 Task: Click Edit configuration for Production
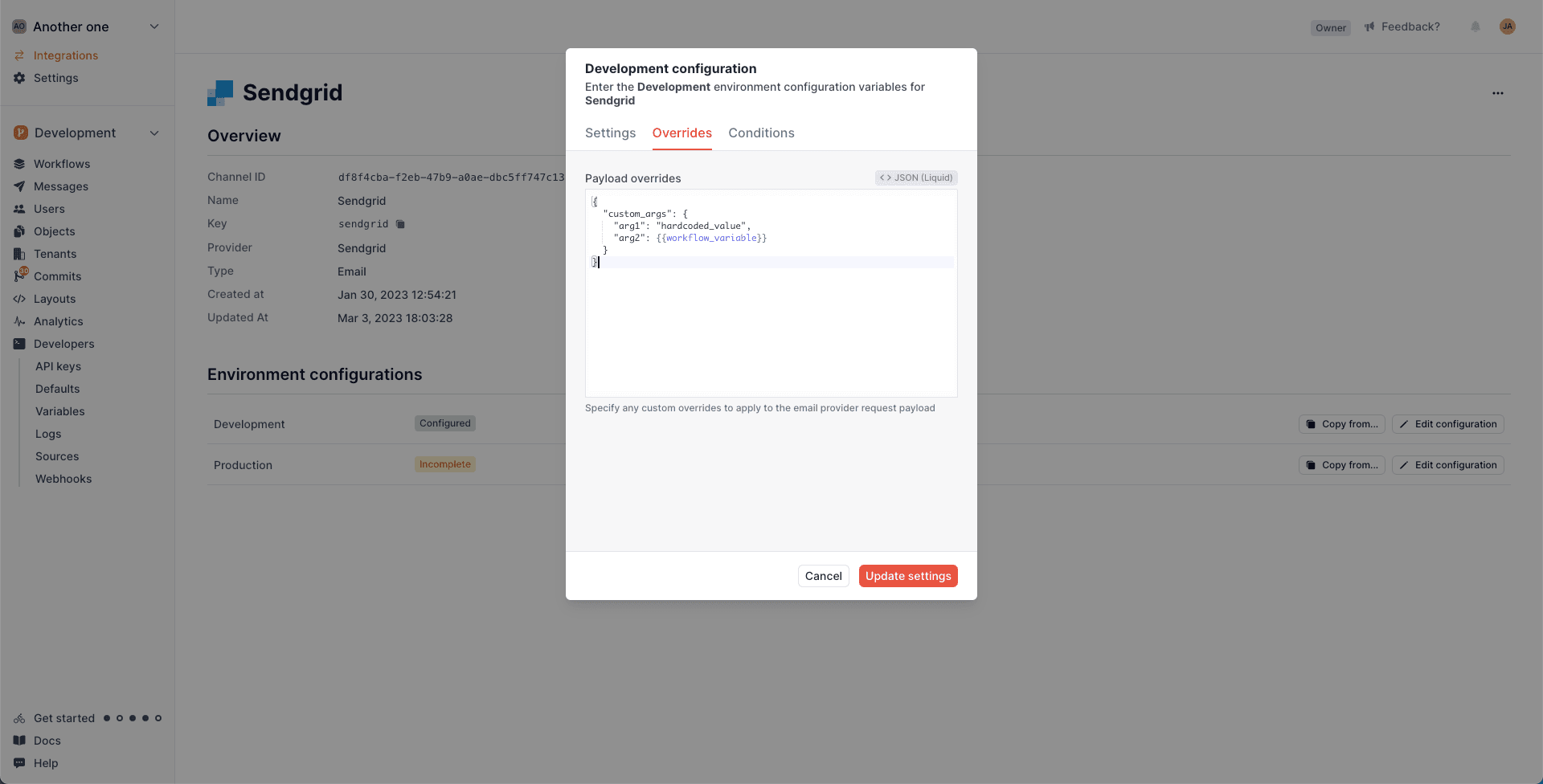click(x=1448, y=465)
